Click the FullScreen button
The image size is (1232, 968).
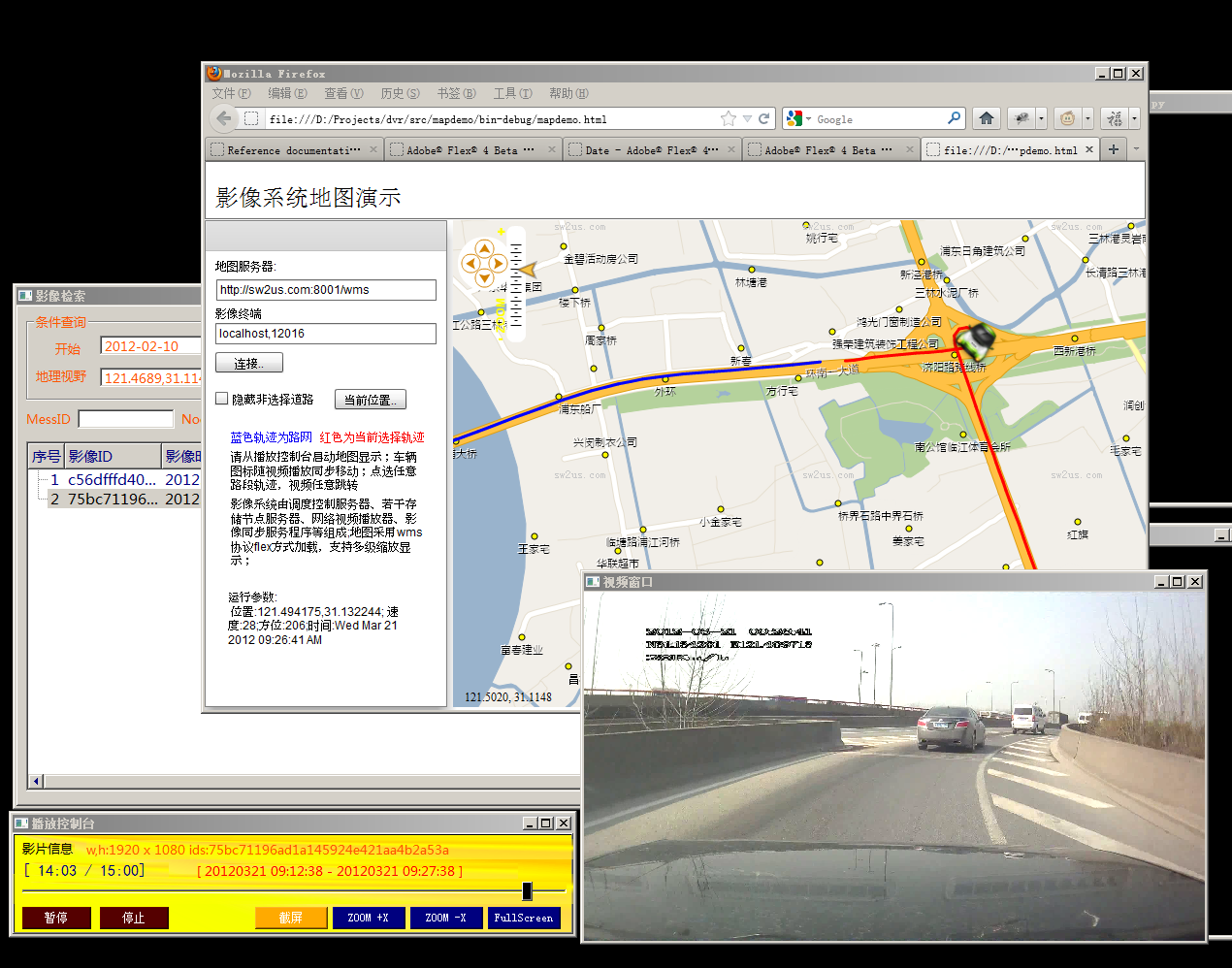point(524,918)
